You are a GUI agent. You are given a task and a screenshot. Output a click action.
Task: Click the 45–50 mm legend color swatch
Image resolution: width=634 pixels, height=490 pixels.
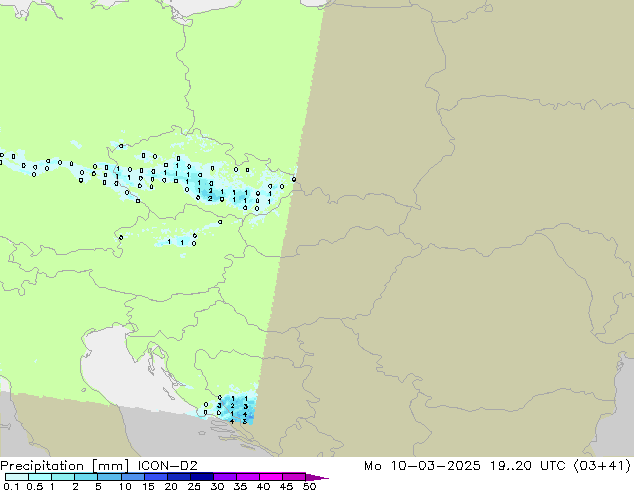(x=294, y=477)
